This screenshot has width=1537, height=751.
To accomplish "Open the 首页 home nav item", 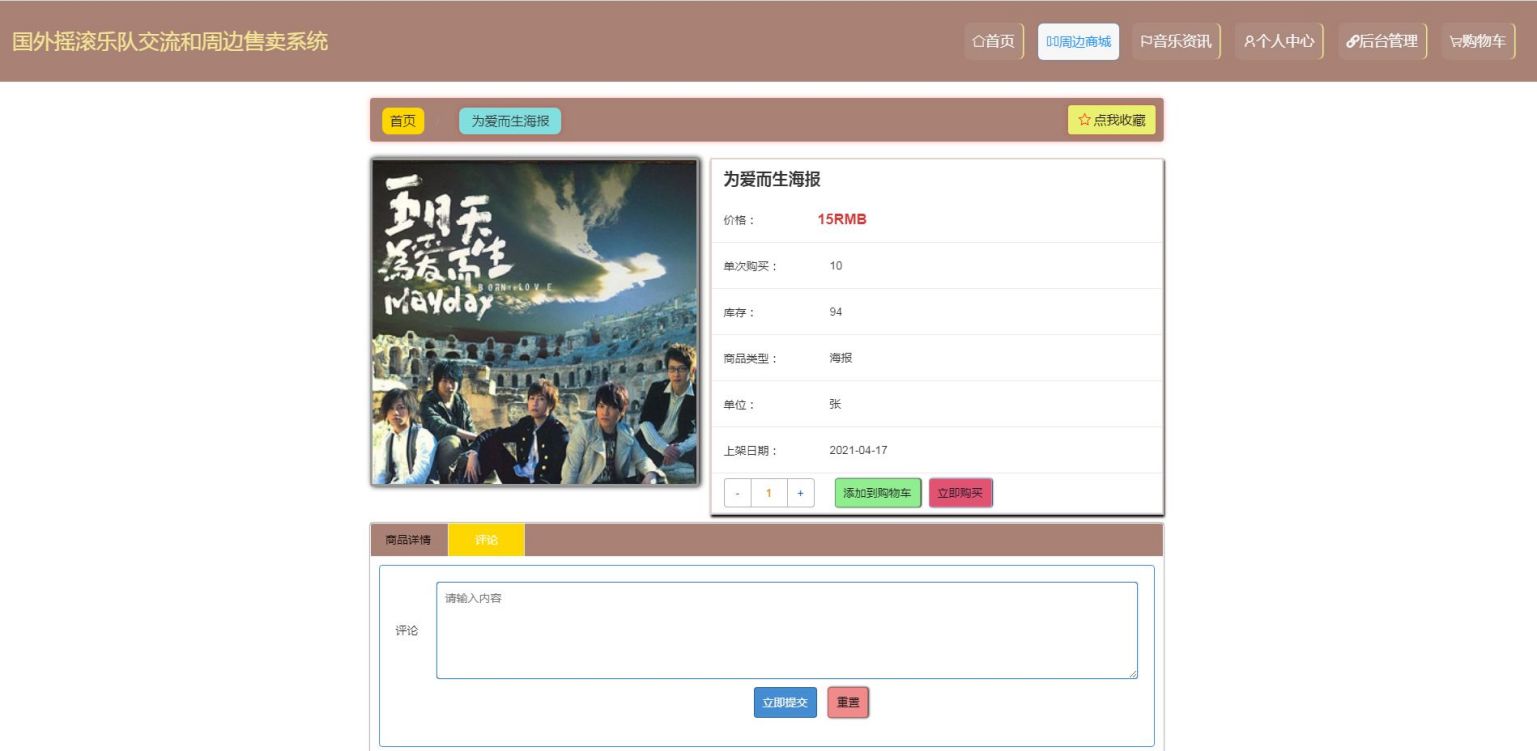I will click(x=994, y=41).
